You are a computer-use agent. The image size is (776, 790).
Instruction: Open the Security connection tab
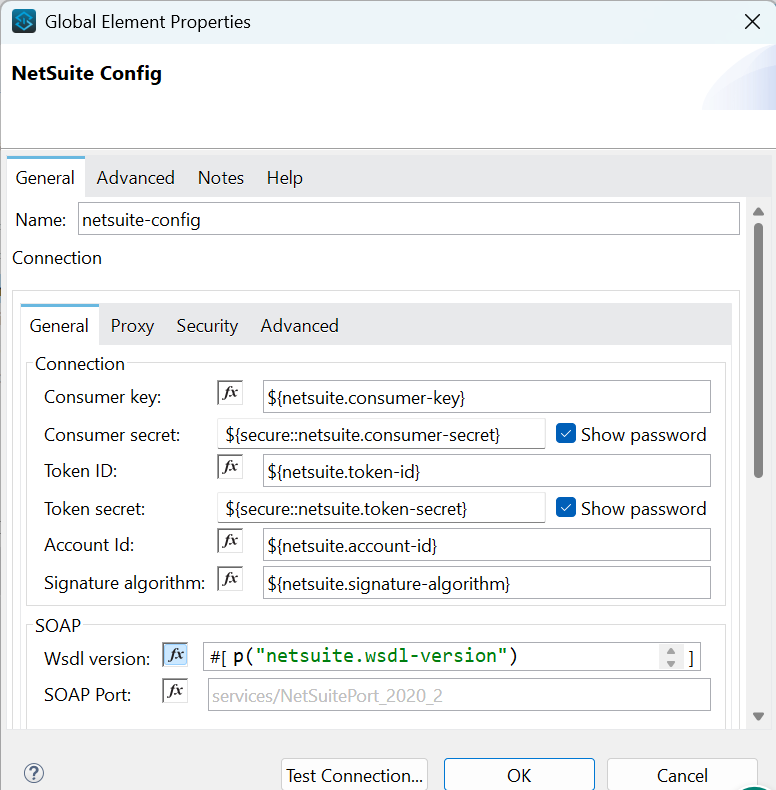coord(207,326)
